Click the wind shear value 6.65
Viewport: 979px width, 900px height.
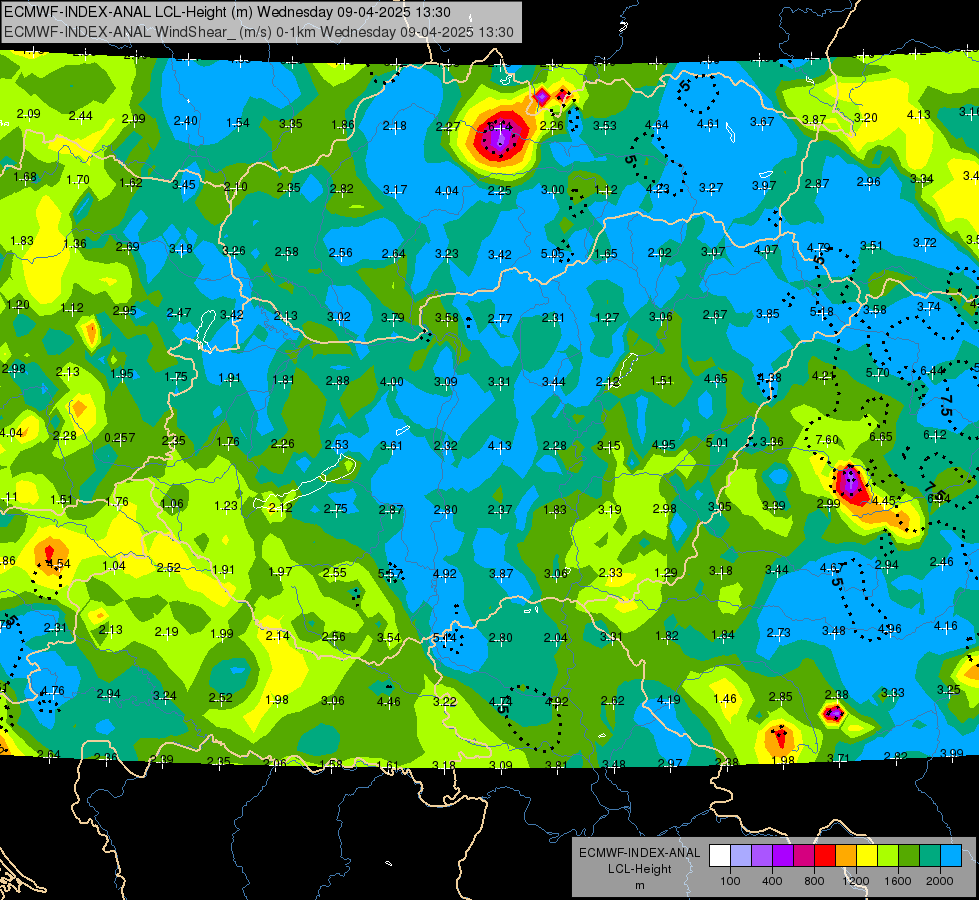tap(880, 437)
